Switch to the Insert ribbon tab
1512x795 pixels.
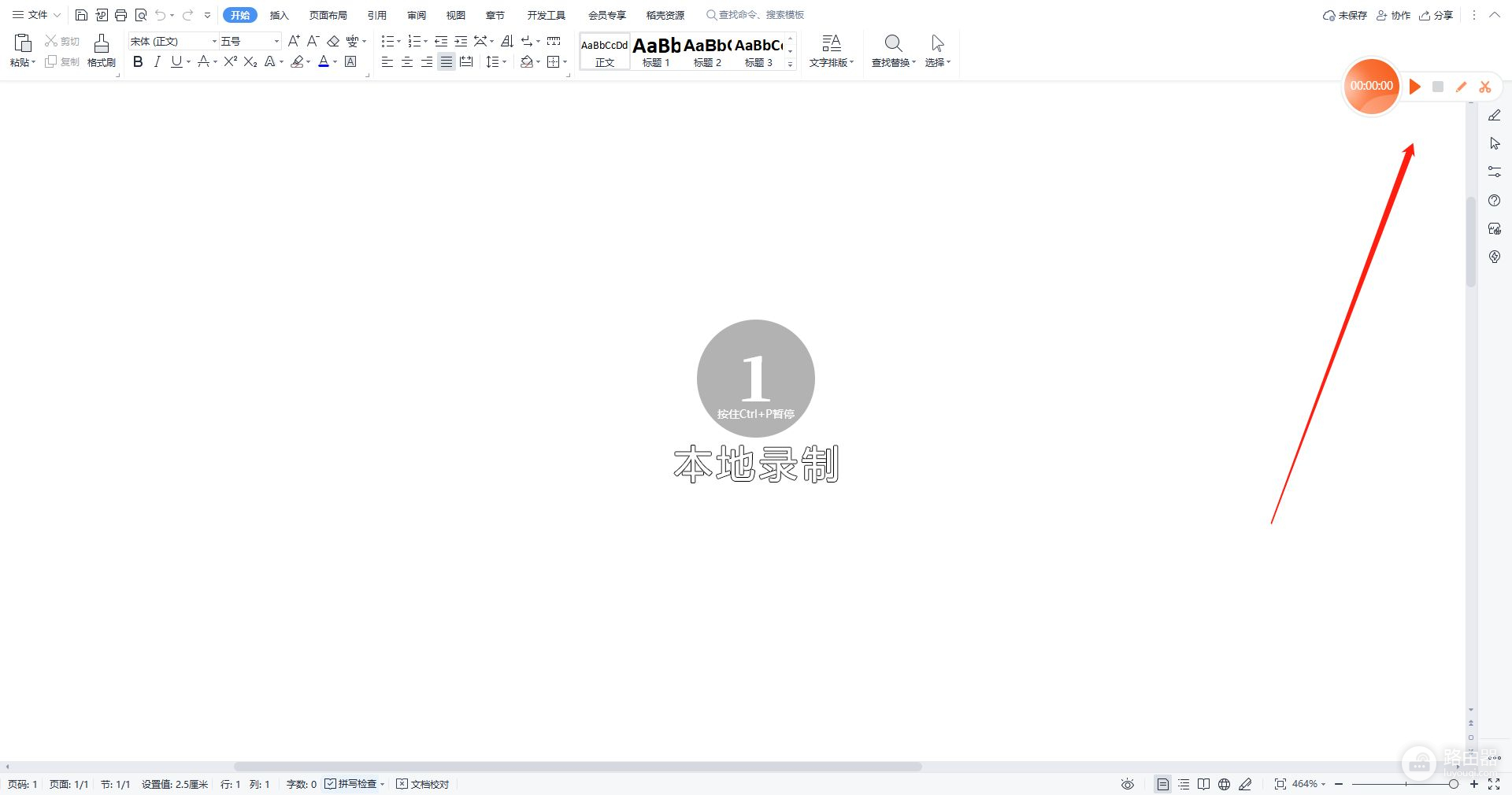(x=279, y=15)
